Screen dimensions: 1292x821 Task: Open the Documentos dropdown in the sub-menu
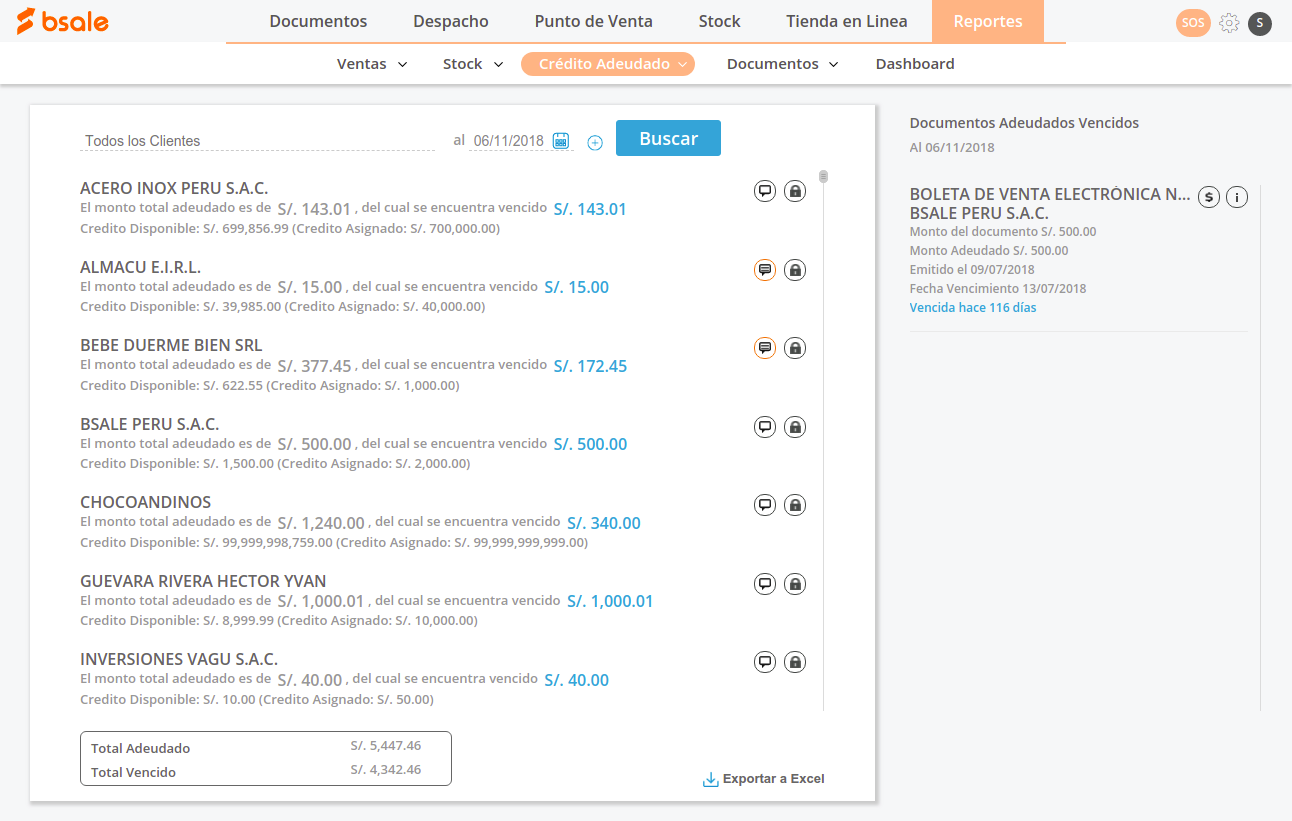[782, 63]
